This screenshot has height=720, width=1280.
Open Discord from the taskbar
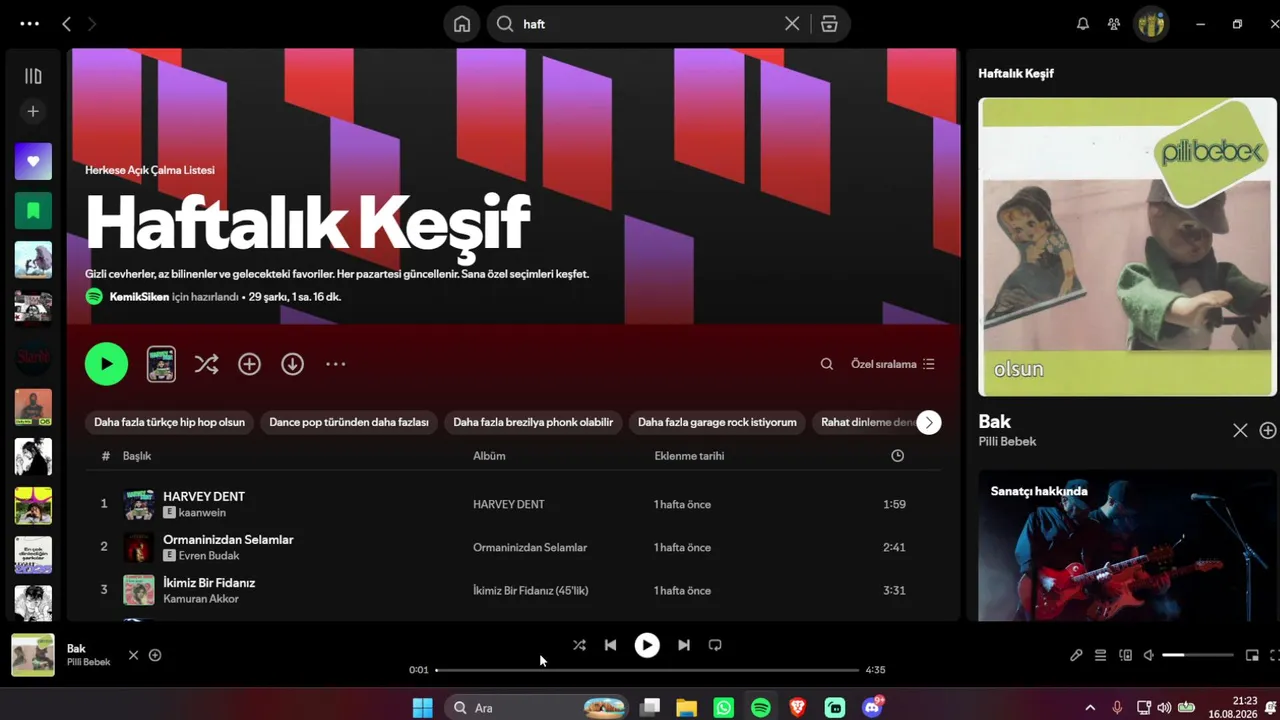click(x=872, y=708)
